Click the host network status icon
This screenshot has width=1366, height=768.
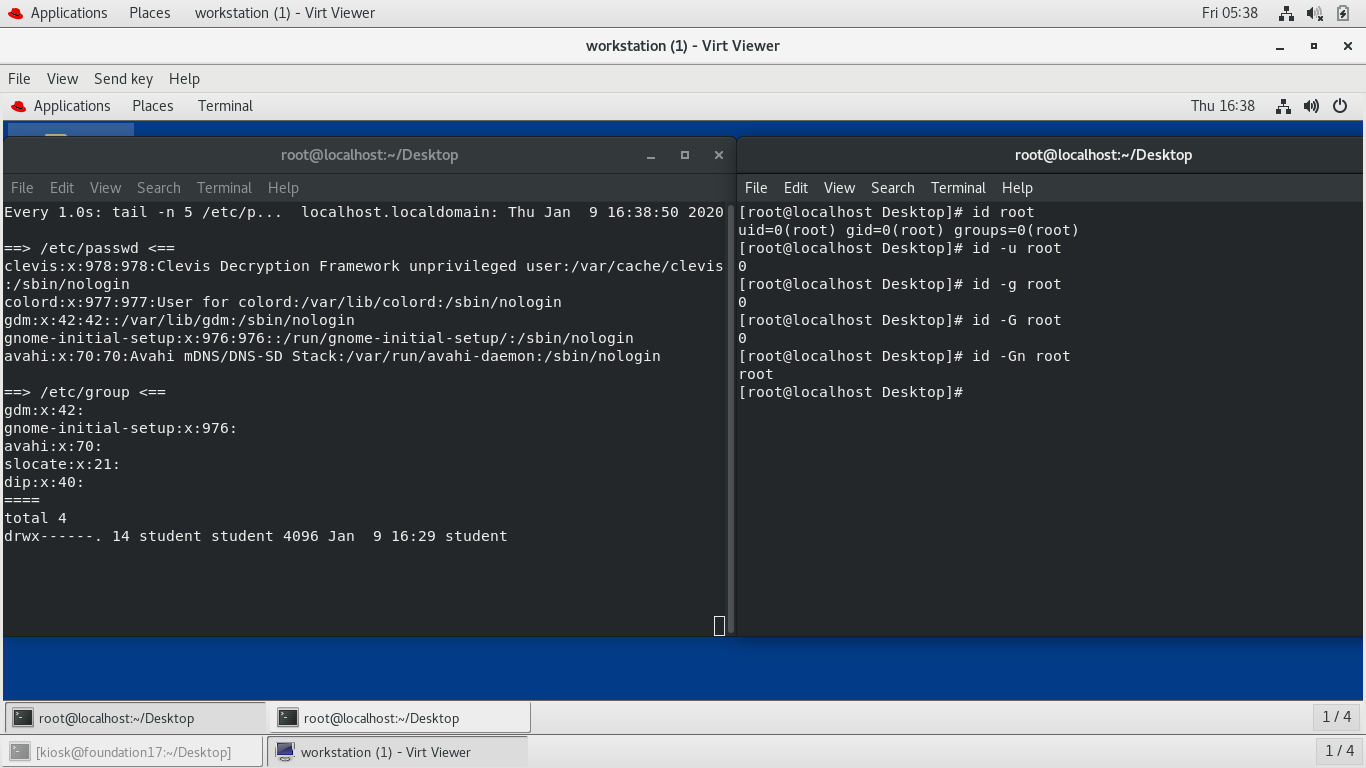pyautogui.click(x=1287, y=13)
